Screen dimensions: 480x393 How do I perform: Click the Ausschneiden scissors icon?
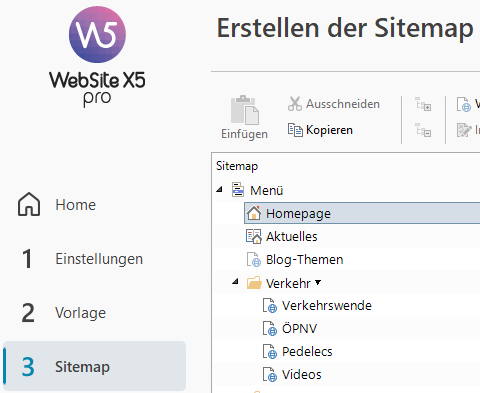pyautogui.click(x=295, y=104)
